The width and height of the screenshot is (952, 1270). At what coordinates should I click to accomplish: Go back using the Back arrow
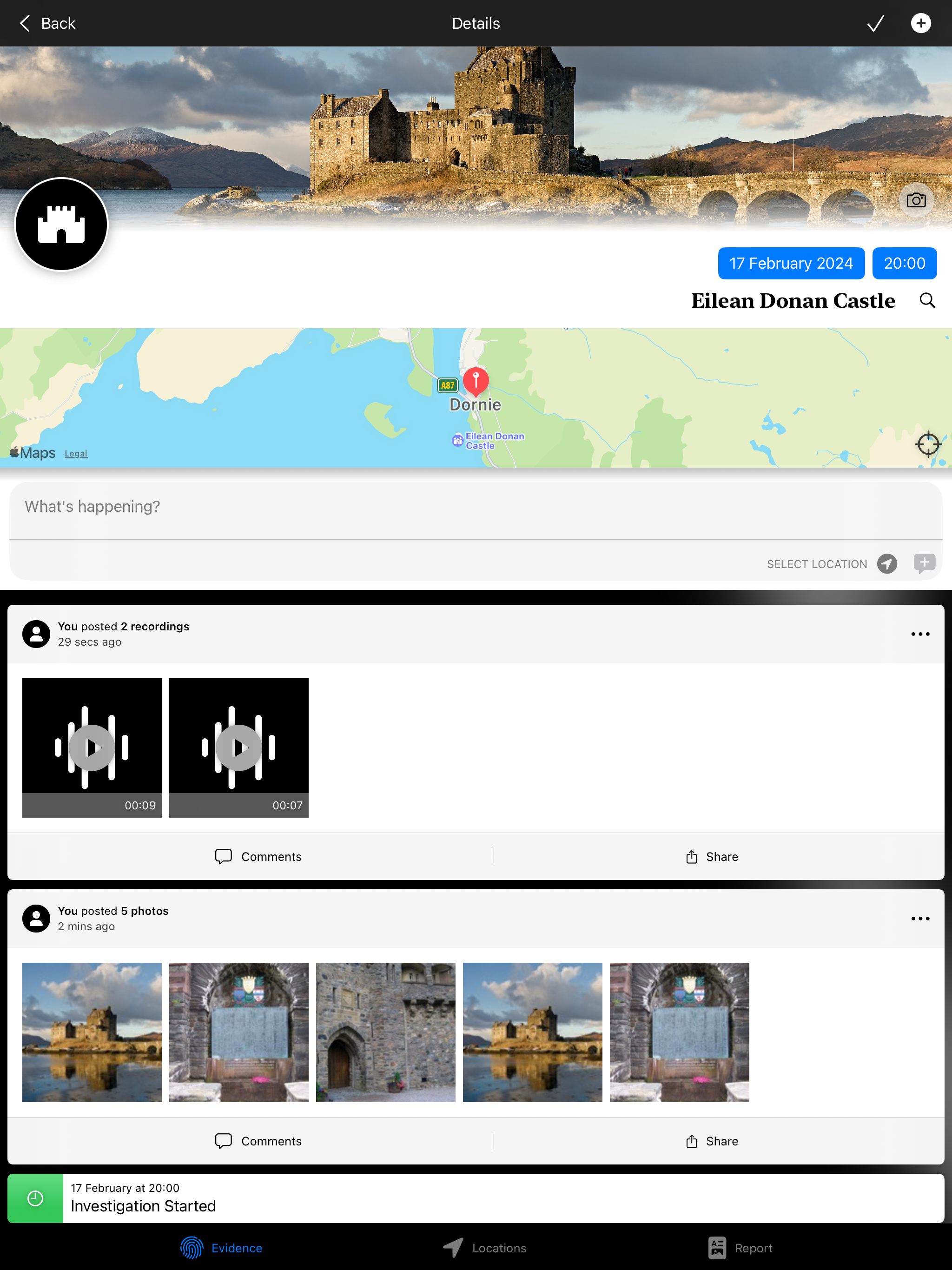47,24
